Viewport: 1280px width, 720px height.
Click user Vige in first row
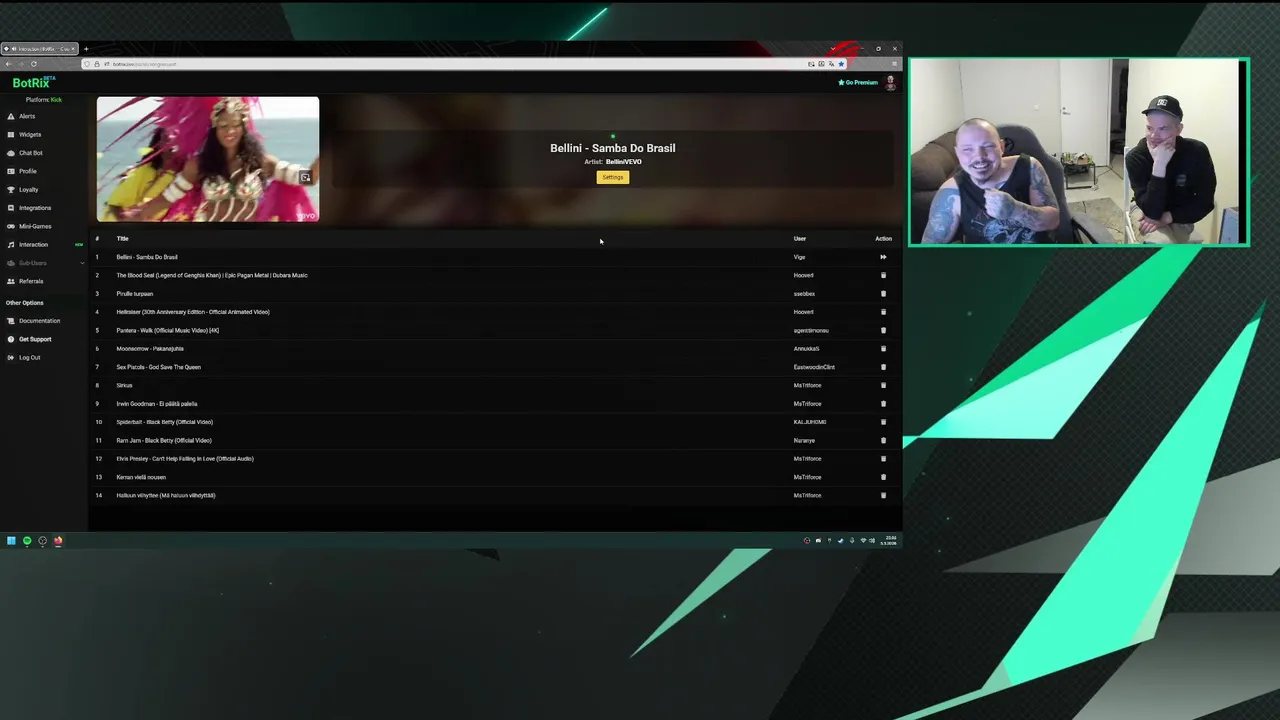(799, 257)
